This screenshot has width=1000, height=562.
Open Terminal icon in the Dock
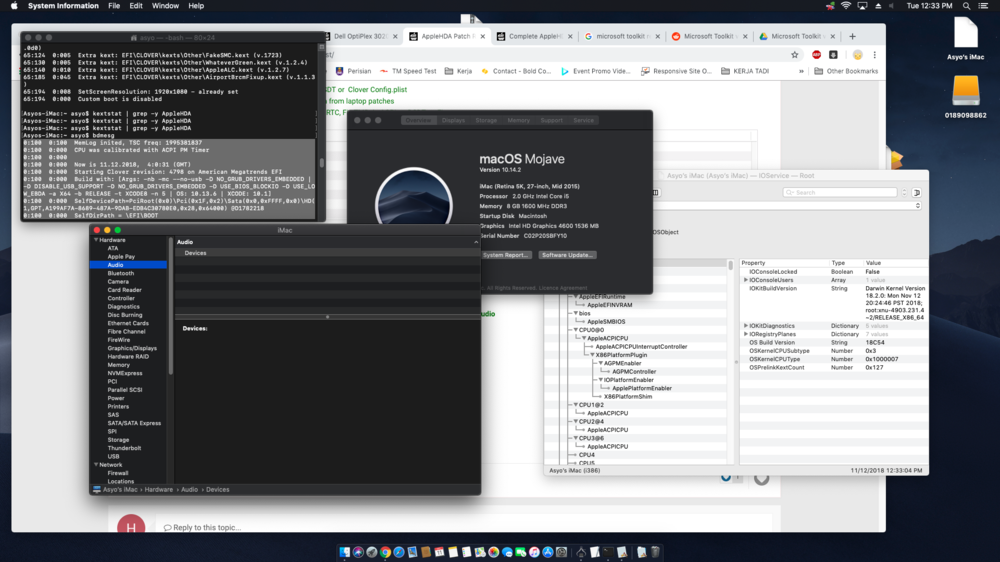[x=608, y=552]
